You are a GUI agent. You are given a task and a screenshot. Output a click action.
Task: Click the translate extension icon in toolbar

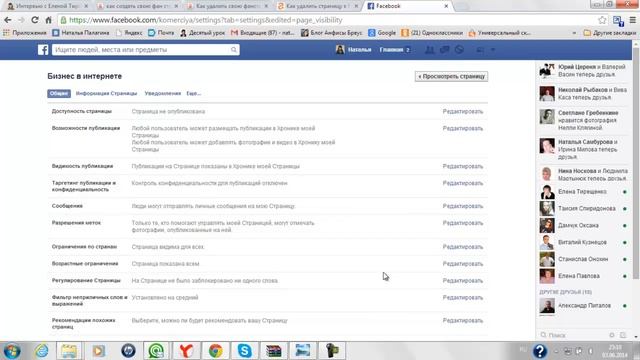point(618,21)
